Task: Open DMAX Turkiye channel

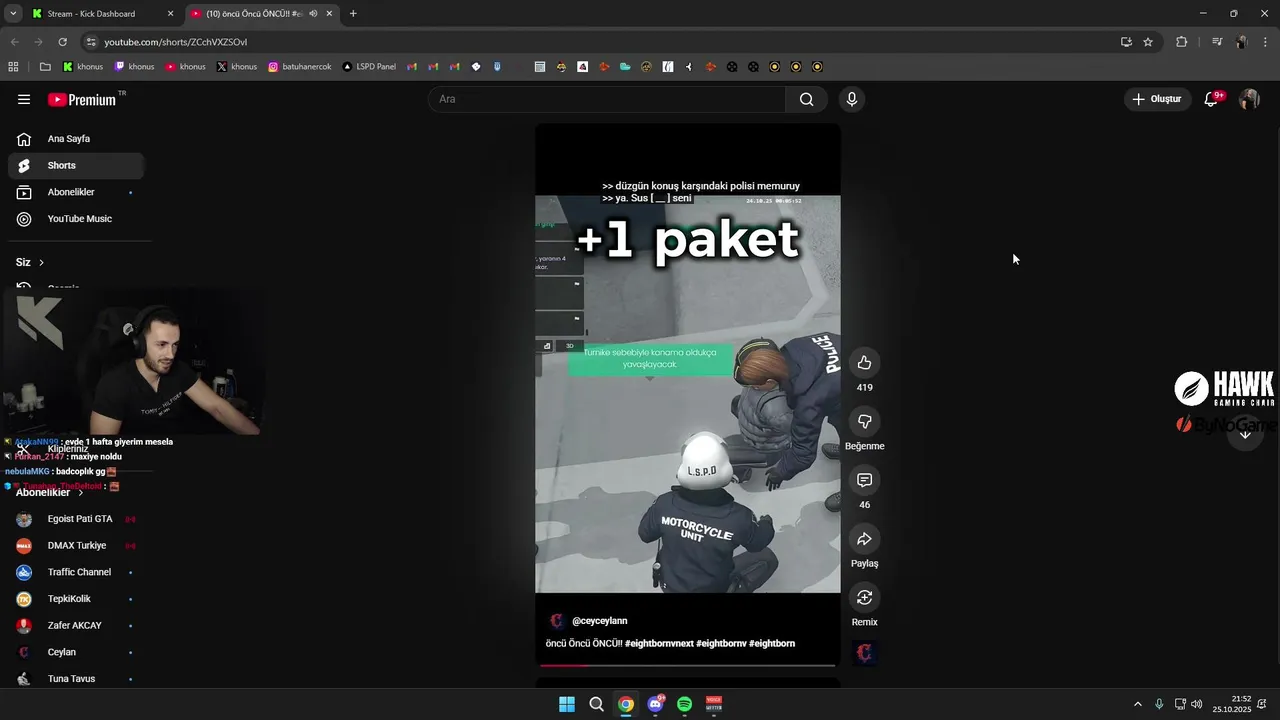Action: (x=77, y=546)
